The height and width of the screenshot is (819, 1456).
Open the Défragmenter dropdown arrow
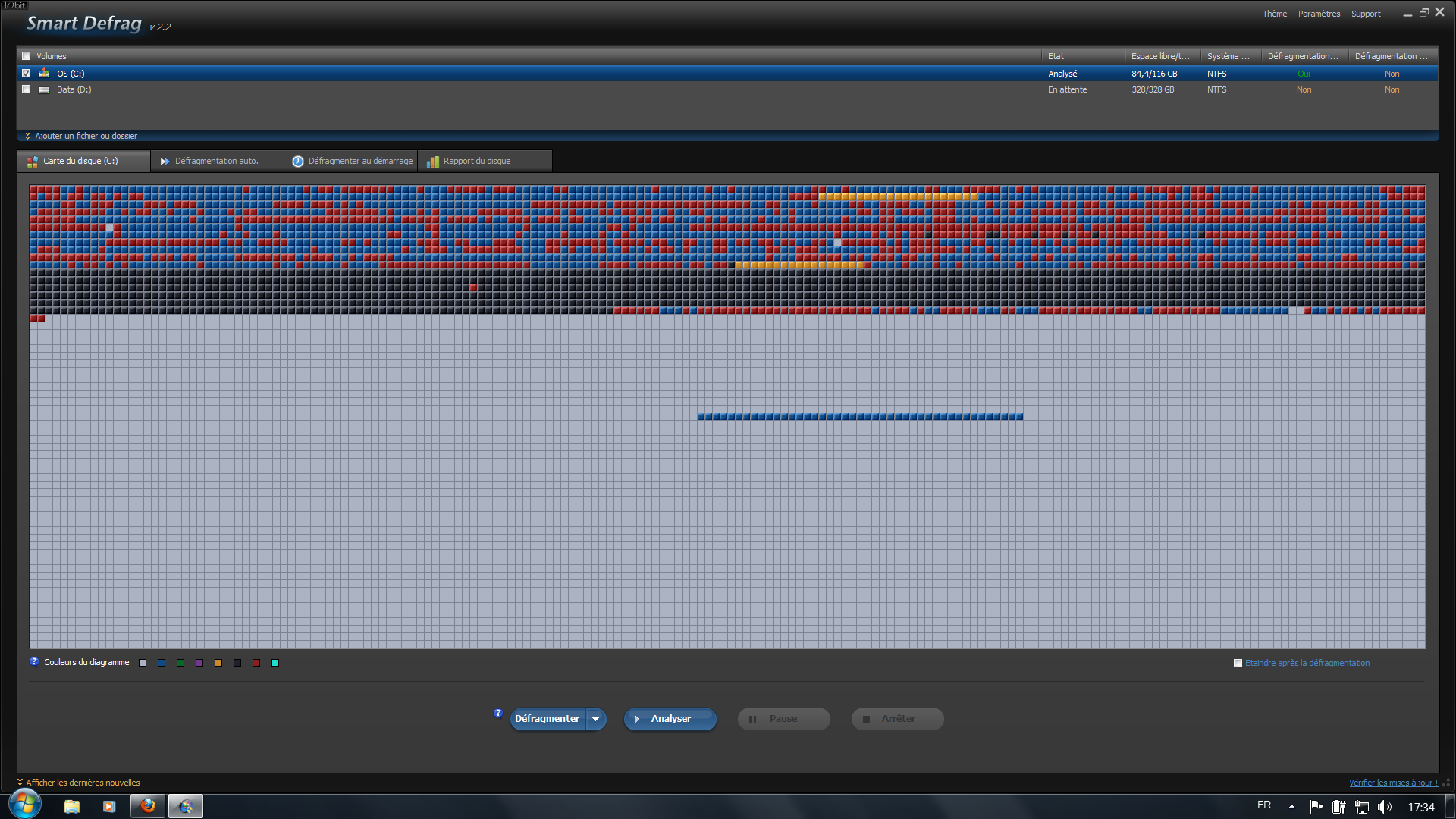[x=596, y=719]
